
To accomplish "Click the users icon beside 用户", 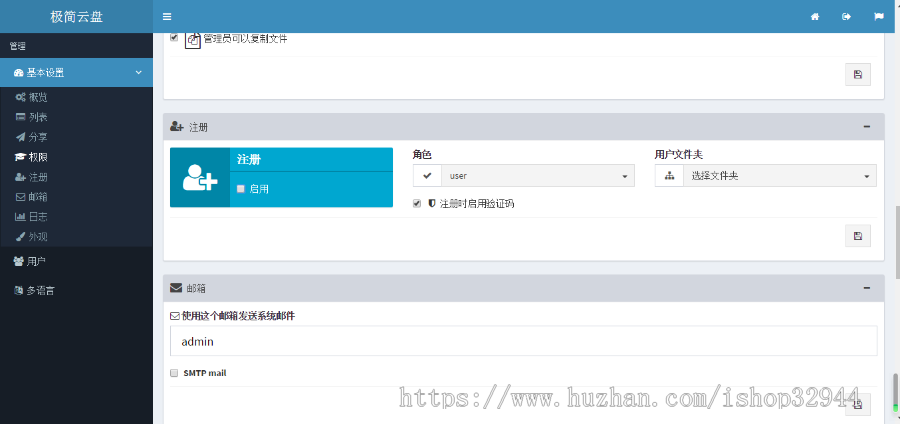I will point(18,262).
